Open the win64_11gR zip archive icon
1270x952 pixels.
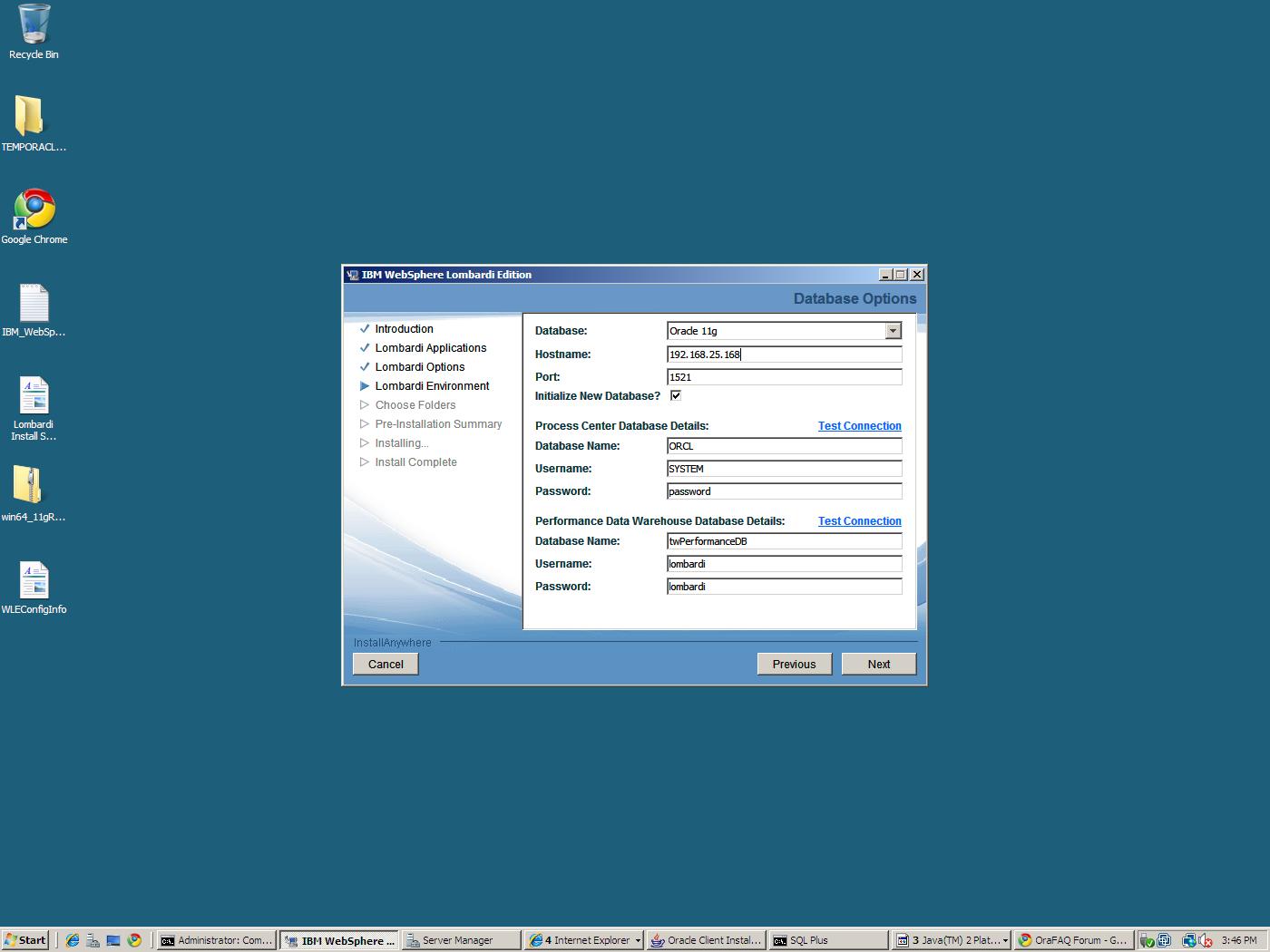pyautogui.click(x=29, y=485)
